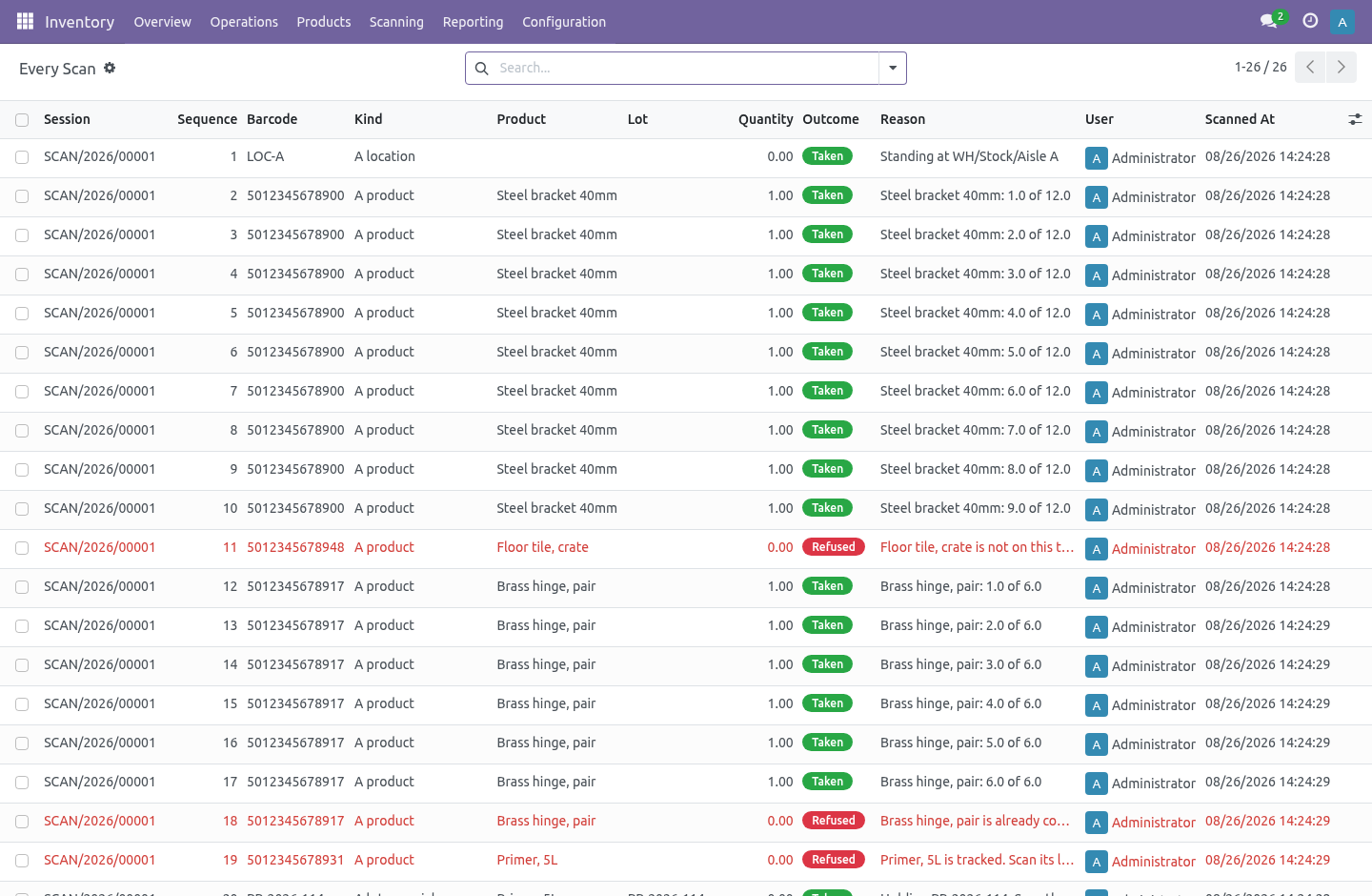Tick the checkbox on sequence 12 row
This screenshot has height=896, width=1372.
22,587
